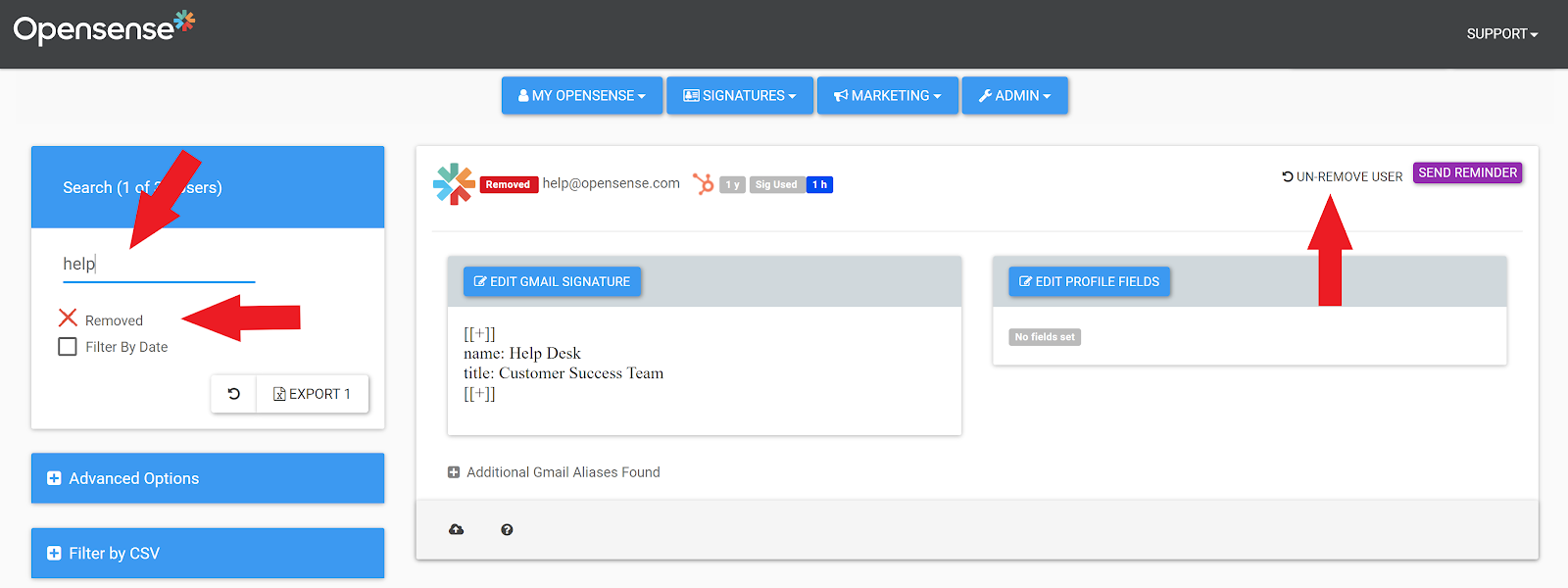
Task: Click the '1 y' gray badge
Action: pyautogui.click(x=733, y=184)
